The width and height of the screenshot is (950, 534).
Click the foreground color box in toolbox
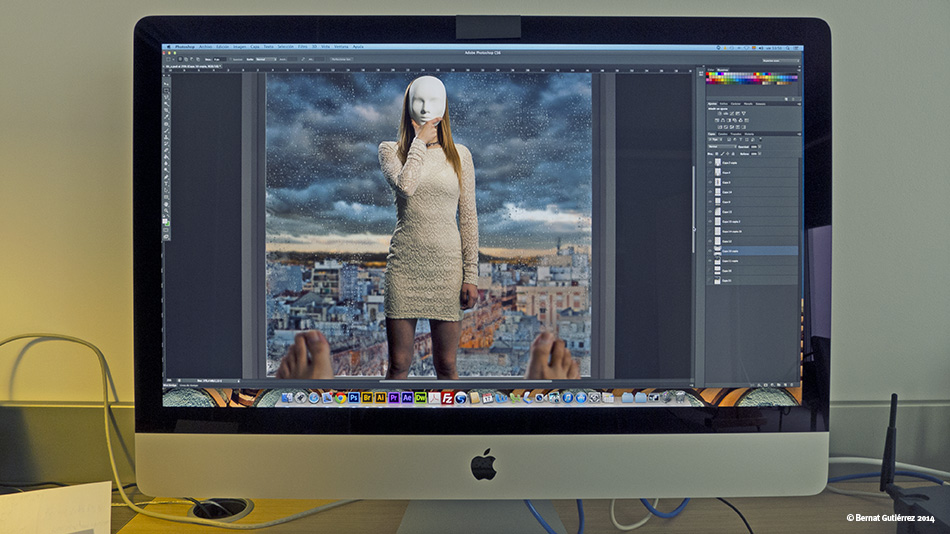pyautogui.click(x=164, y=221)
